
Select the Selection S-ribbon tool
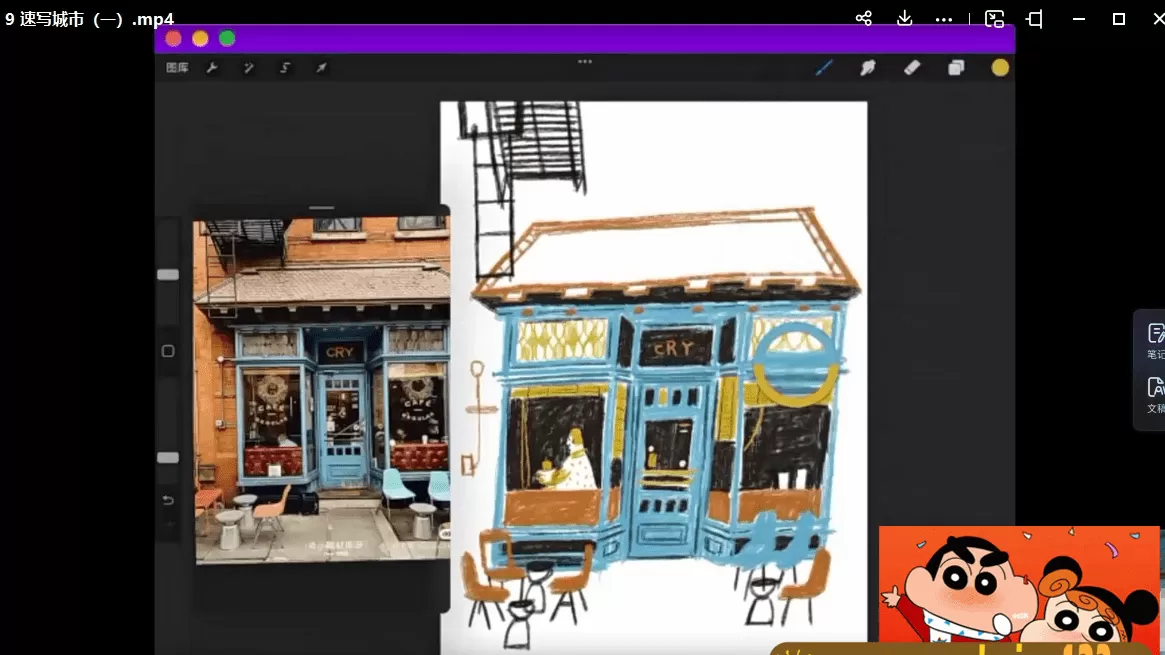(x=285, y=68)
